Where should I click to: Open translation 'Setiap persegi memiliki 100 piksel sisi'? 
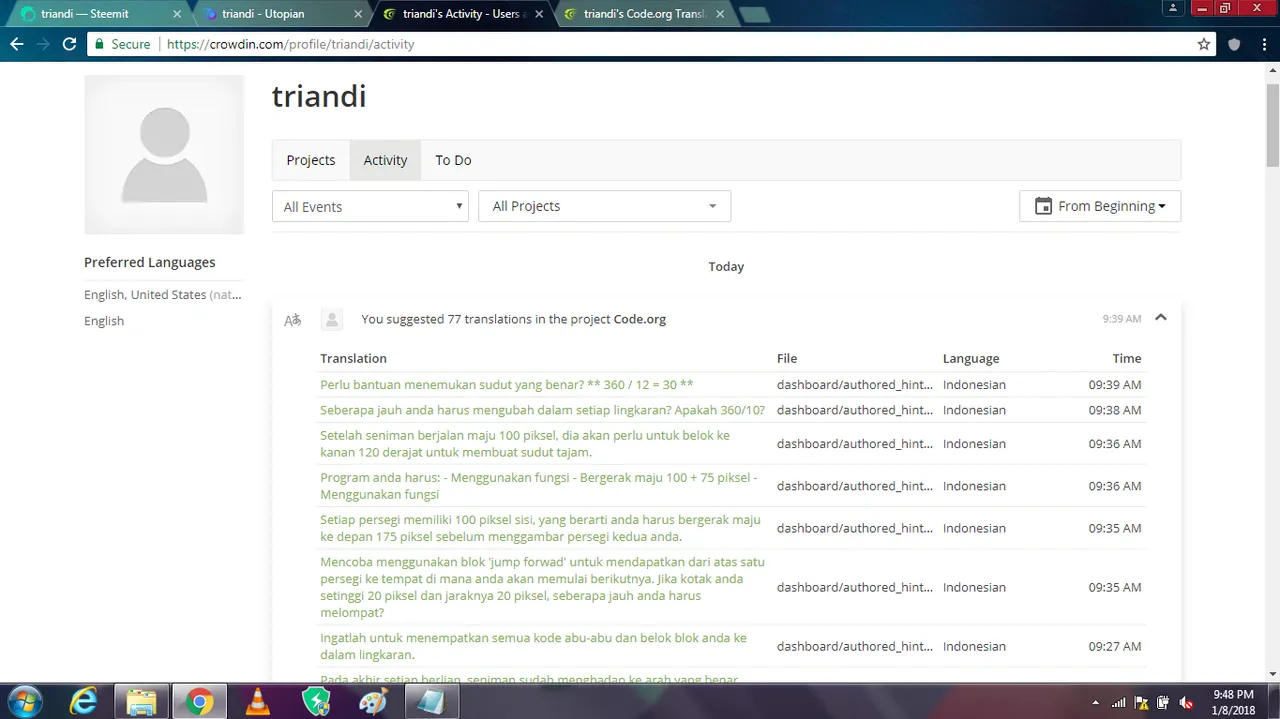tap(540, 528)
